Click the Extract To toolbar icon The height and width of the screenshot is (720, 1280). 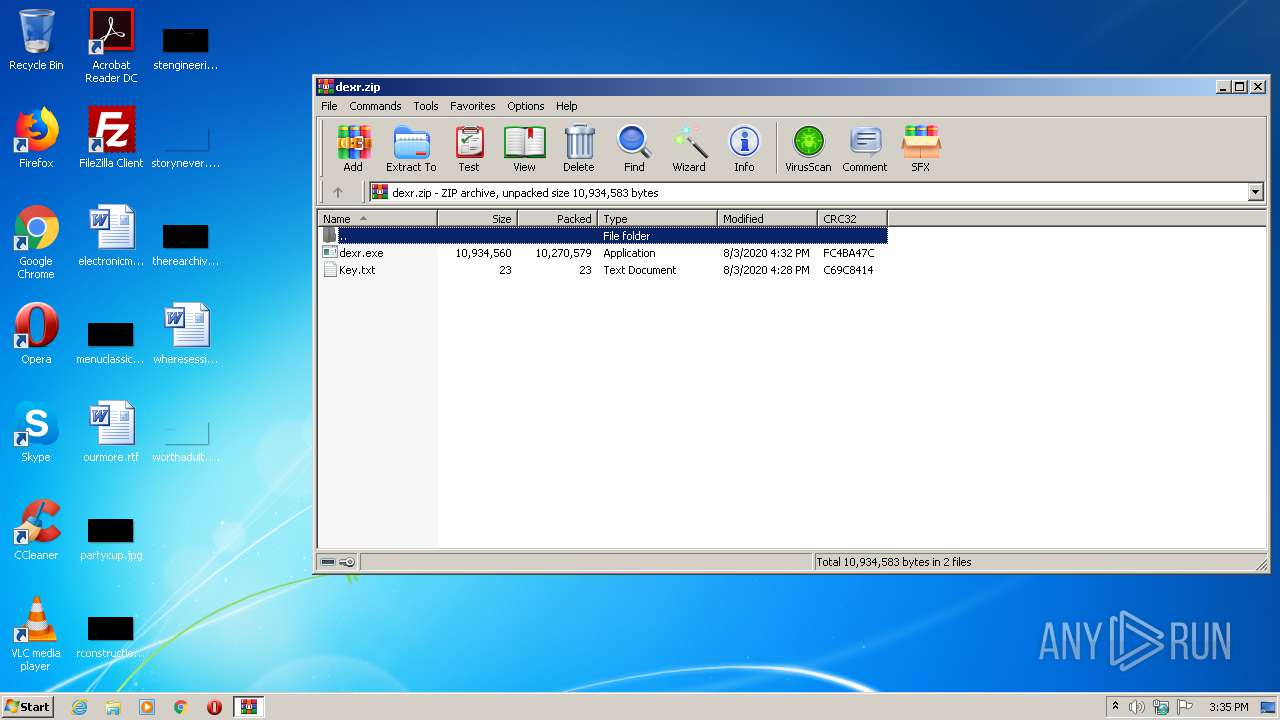[411, 148]
